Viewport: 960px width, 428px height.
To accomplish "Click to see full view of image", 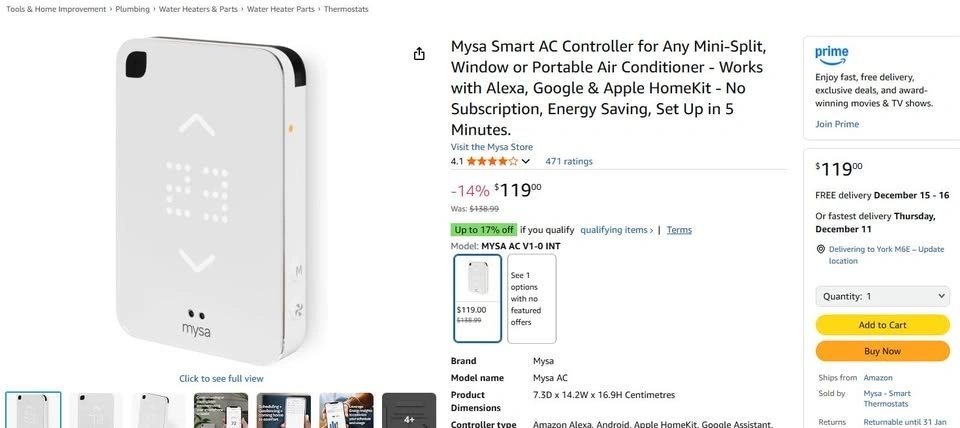I will click(x=221, y=379).
